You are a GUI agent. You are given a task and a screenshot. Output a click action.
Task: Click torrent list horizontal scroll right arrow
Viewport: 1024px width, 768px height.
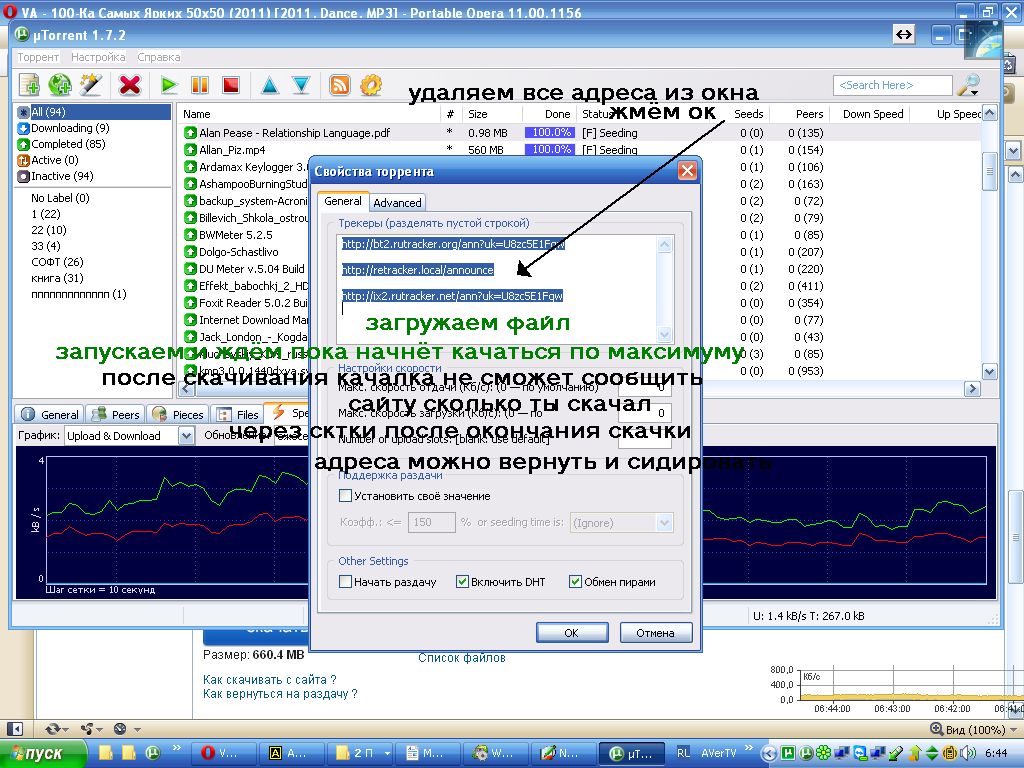pyautogui.click(x=972, y=389)
